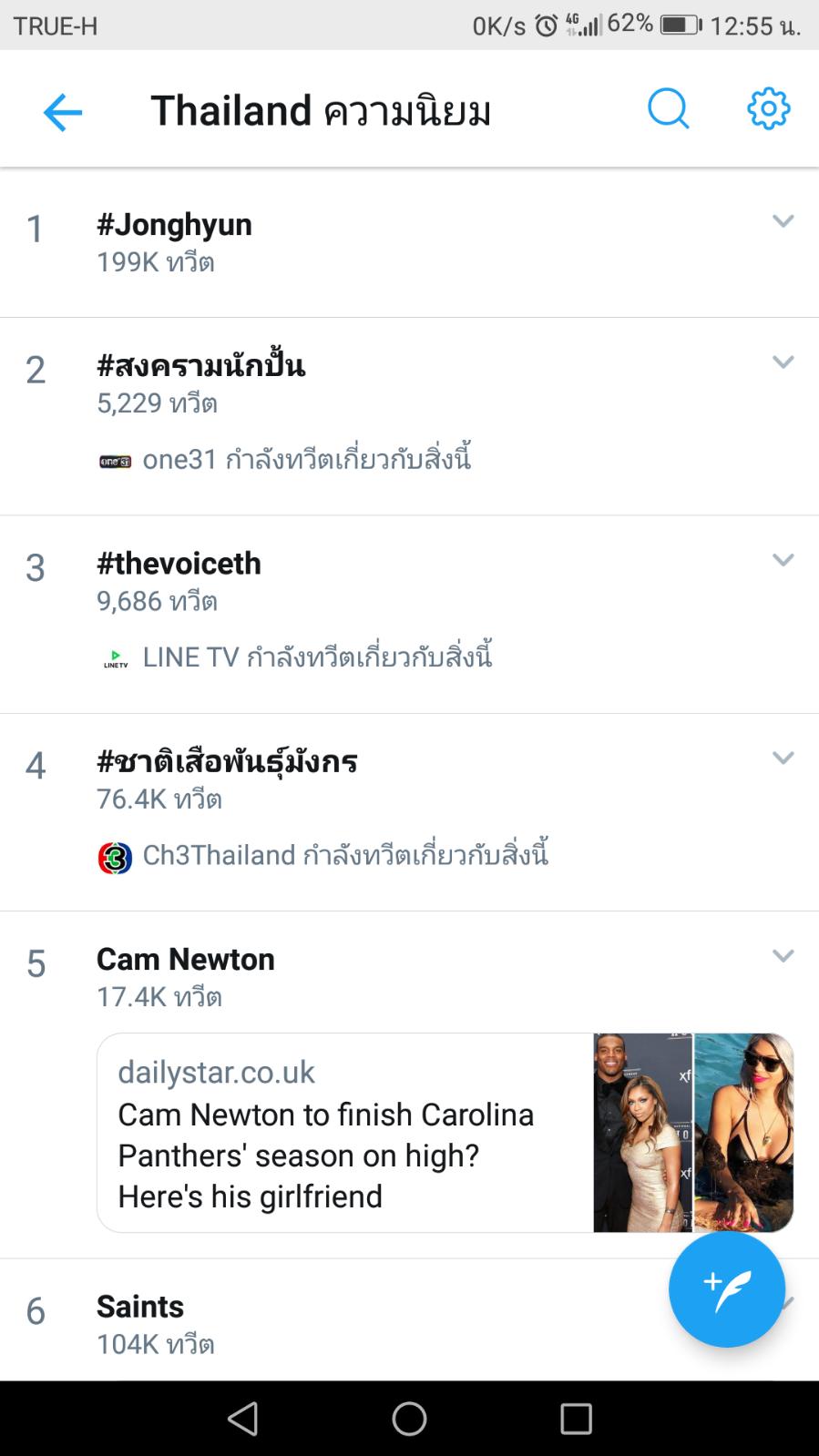Open trends settings gear icon
Screen dimensions: 819x1456
(x=768, y=110)
